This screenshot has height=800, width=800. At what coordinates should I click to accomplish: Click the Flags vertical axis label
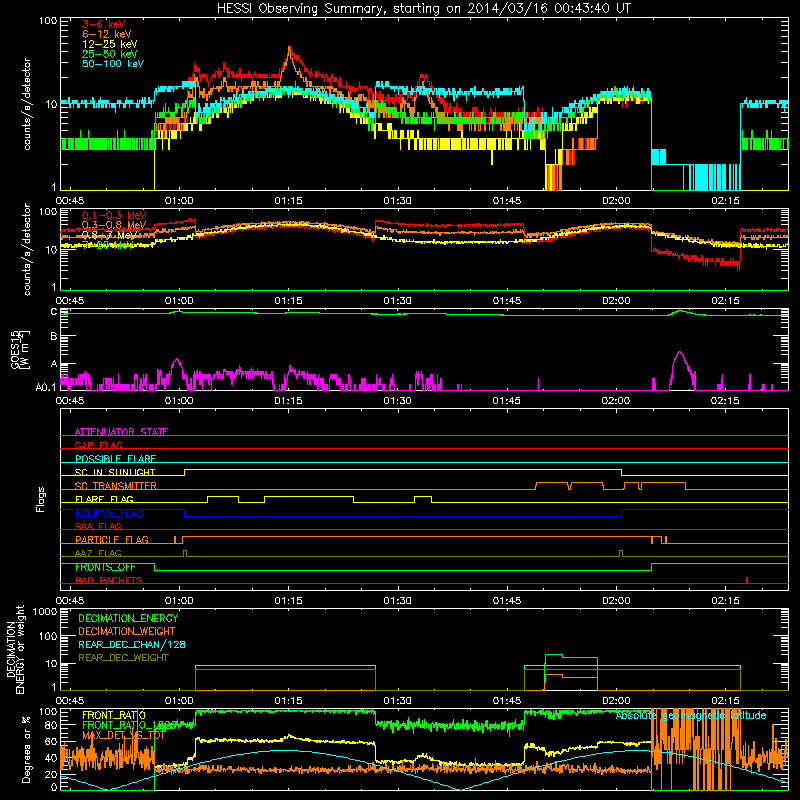point(41,500)
